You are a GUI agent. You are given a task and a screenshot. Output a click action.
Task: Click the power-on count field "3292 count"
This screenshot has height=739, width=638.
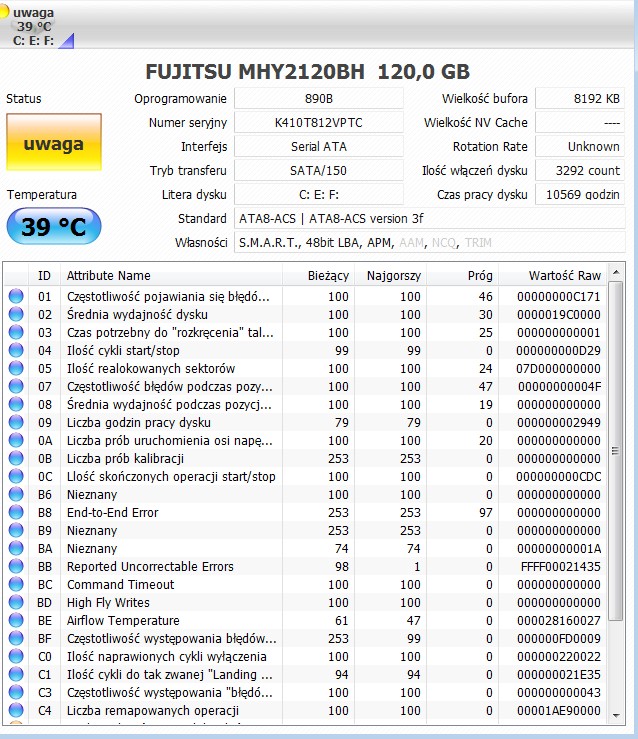pyautogui.click(x=580, y=171)
